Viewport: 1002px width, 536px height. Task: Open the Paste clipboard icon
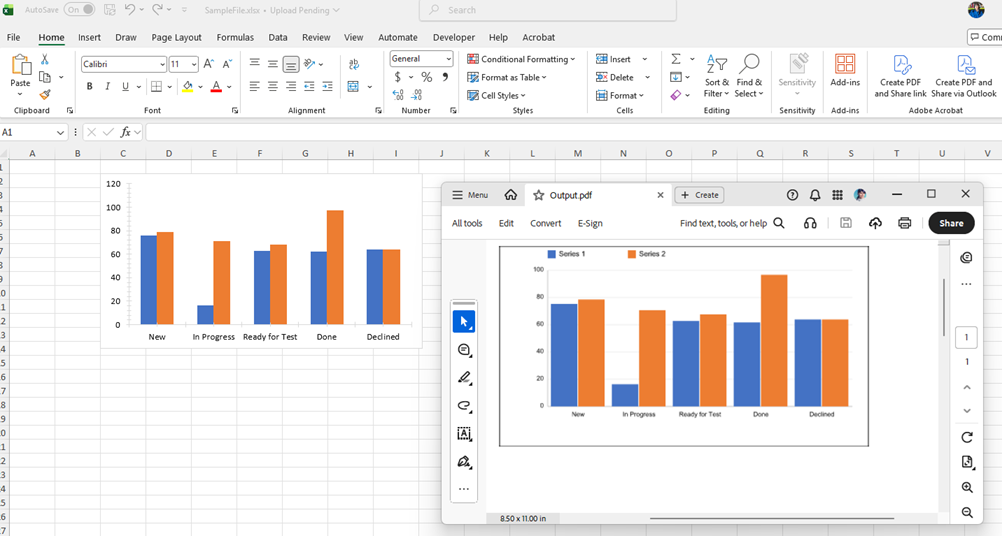point(20,65)
